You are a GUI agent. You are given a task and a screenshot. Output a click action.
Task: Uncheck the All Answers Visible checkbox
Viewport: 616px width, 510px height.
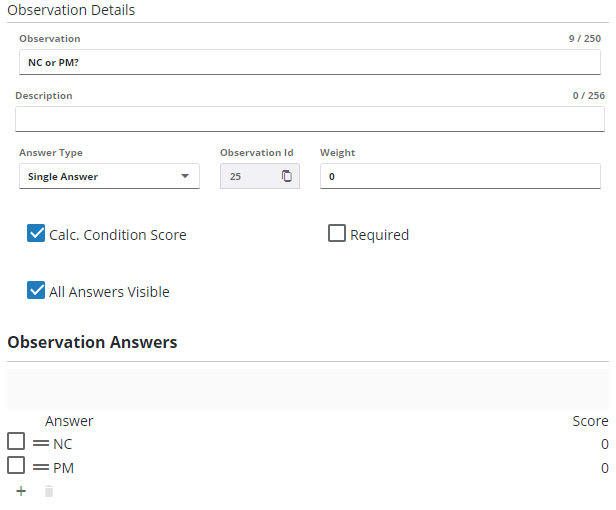click(36, 291)
